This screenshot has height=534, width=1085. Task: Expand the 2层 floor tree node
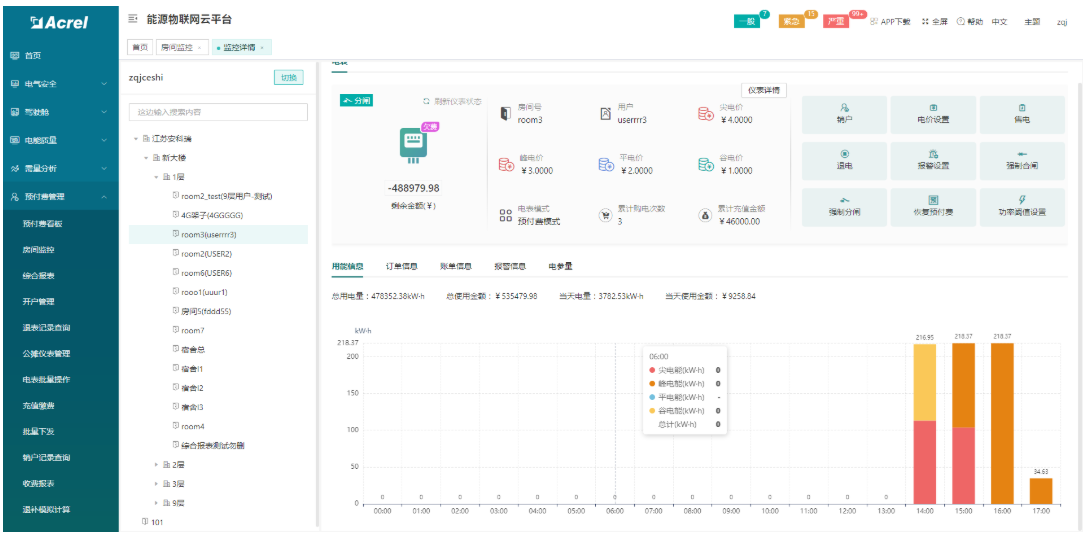point(157,464)
